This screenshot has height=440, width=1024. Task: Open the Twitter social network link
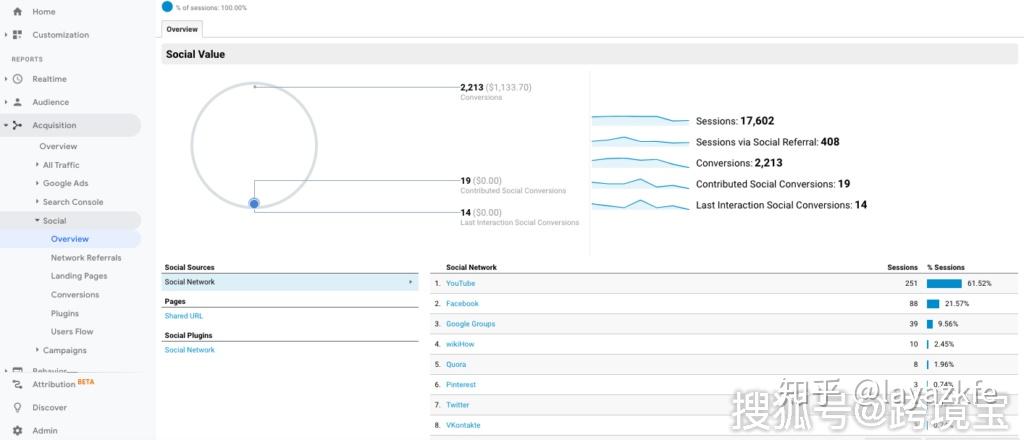(458, 405)
